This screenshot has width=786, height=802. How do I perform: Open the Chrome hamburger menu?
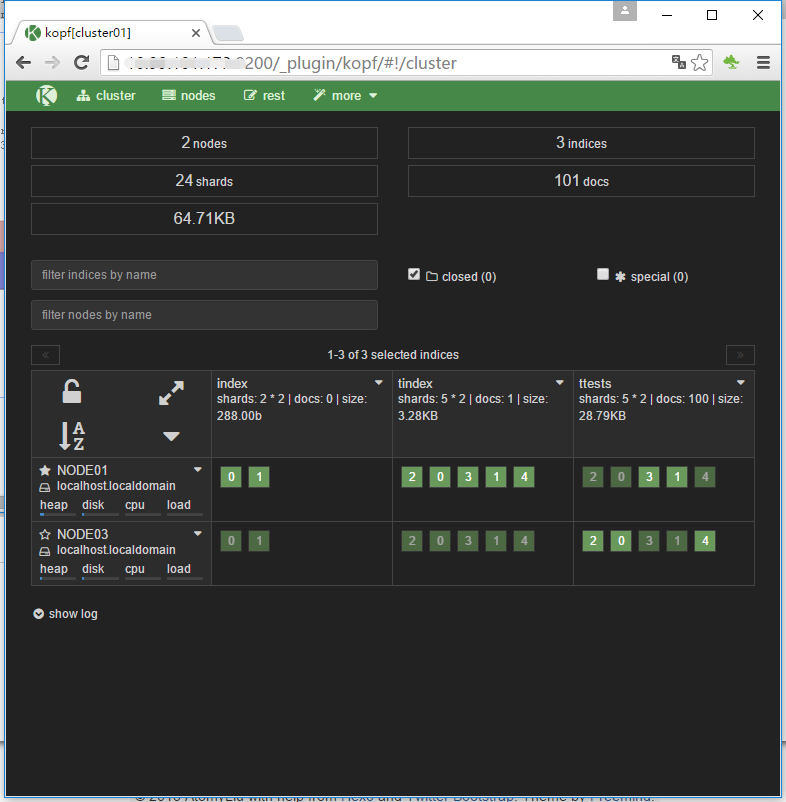(763, 63)
